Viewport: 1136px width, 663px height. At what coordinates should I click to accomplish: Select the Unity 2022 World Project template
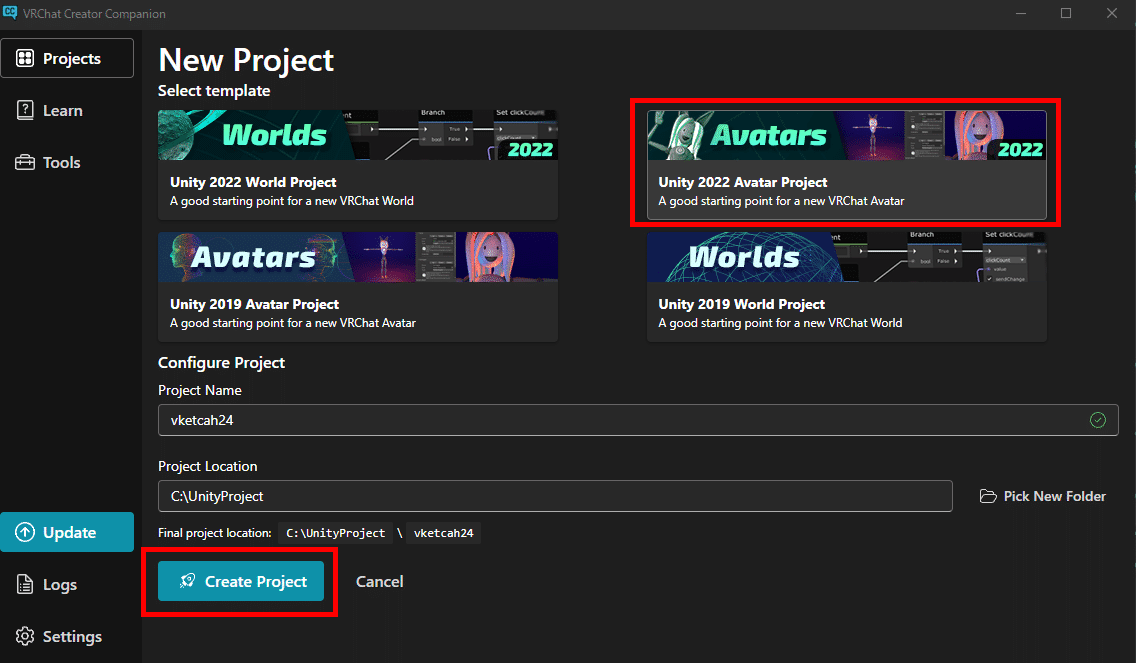(357, 165)
